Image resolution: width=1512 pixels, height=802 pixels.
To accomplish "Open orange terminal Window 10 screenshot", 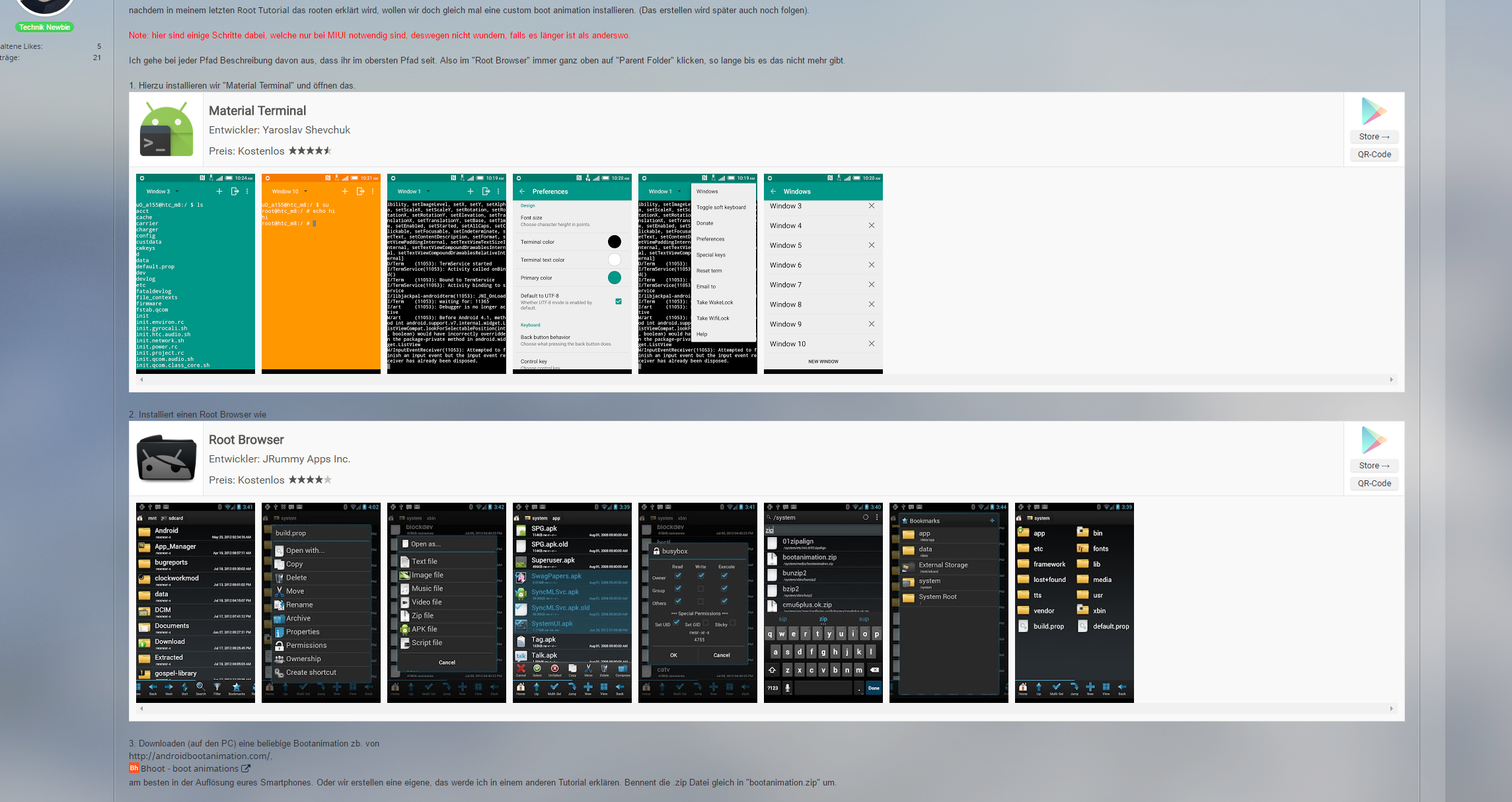I will [x=321, y=273].
